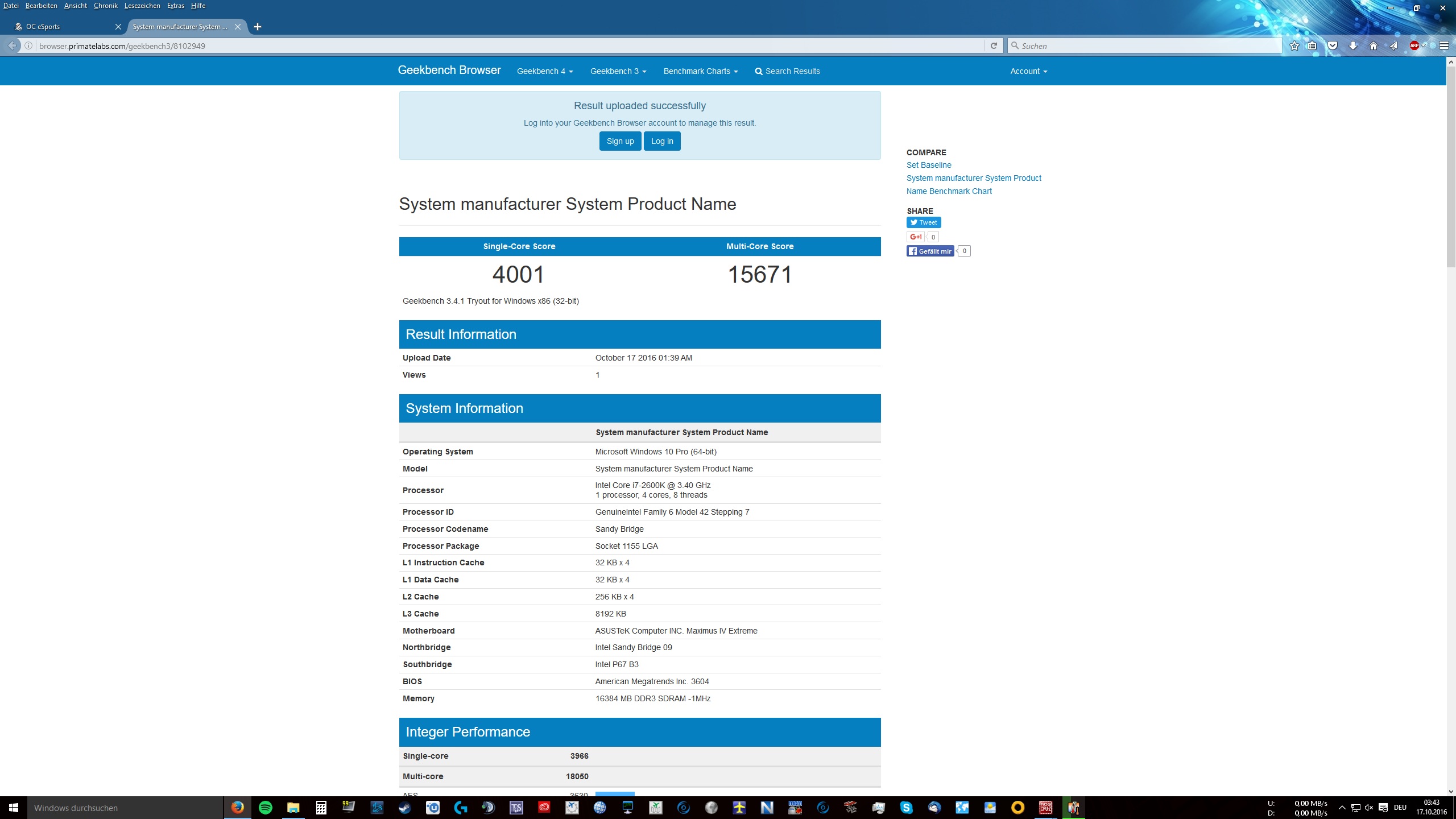Open Steam in the taskbar
The image size is (1456, 819).
[404, 808]
